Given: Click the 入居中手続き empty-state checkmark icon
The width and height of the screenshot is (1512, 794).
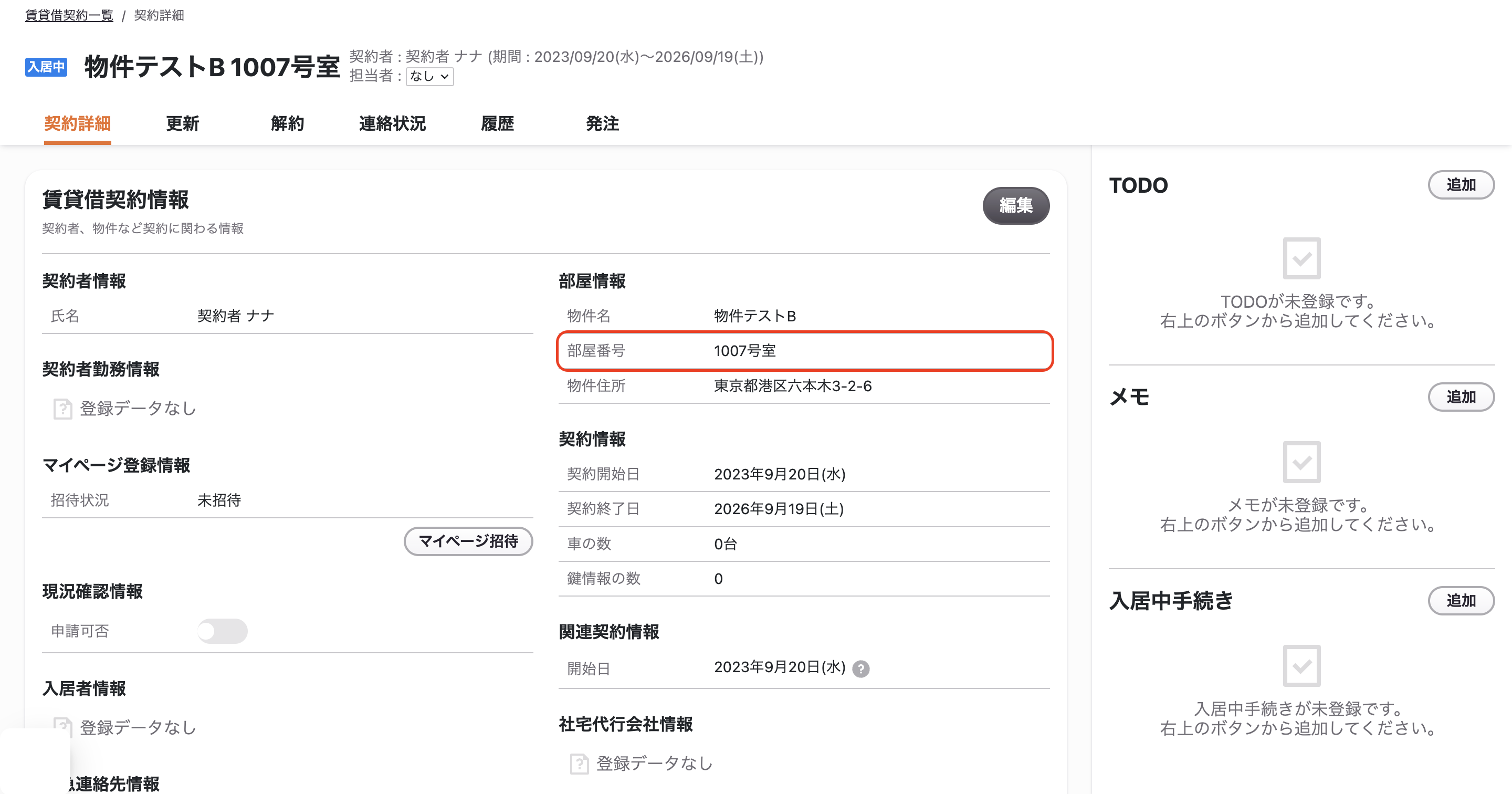Looking at the screenshot, I should (x=1301, y=666).
